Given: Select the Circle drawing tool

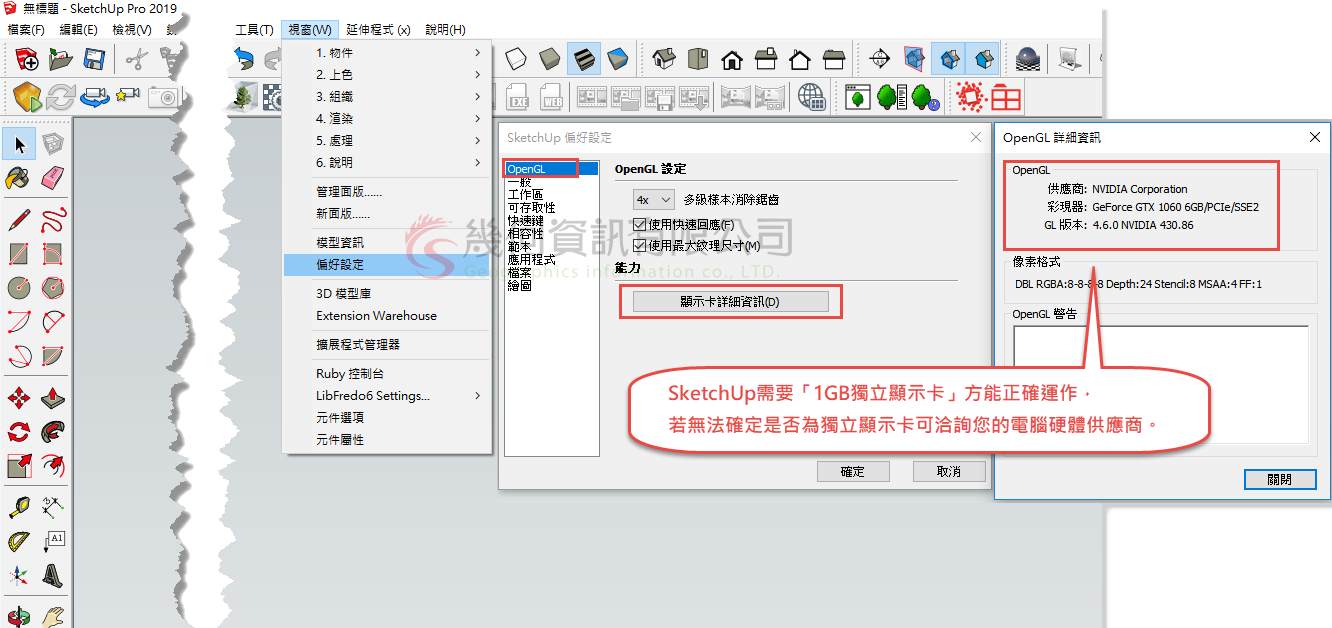Looking at the screenshot, I should click(18, 288).
